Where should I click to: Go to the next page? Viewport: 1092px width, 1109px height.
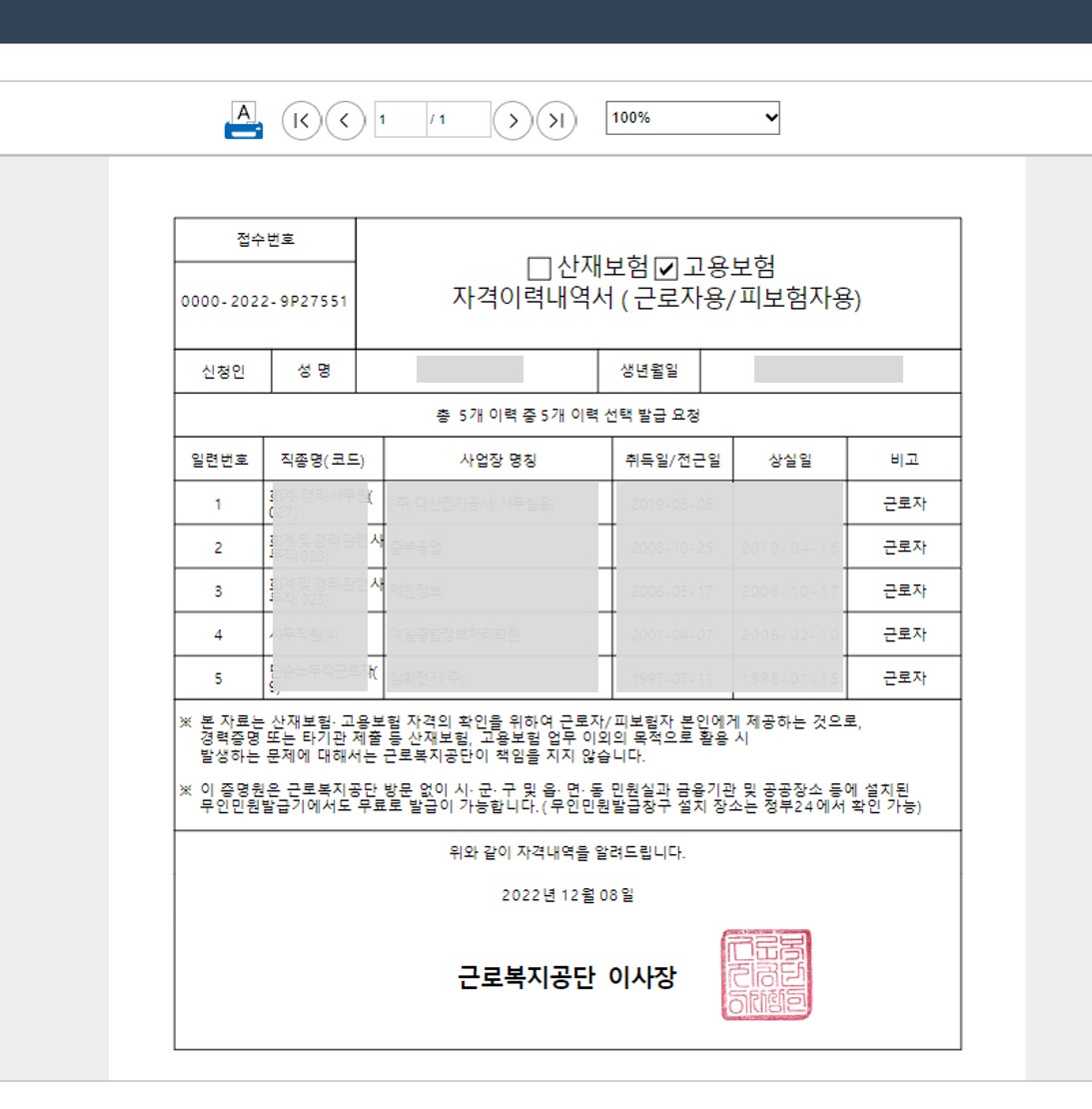click(513, 120)
